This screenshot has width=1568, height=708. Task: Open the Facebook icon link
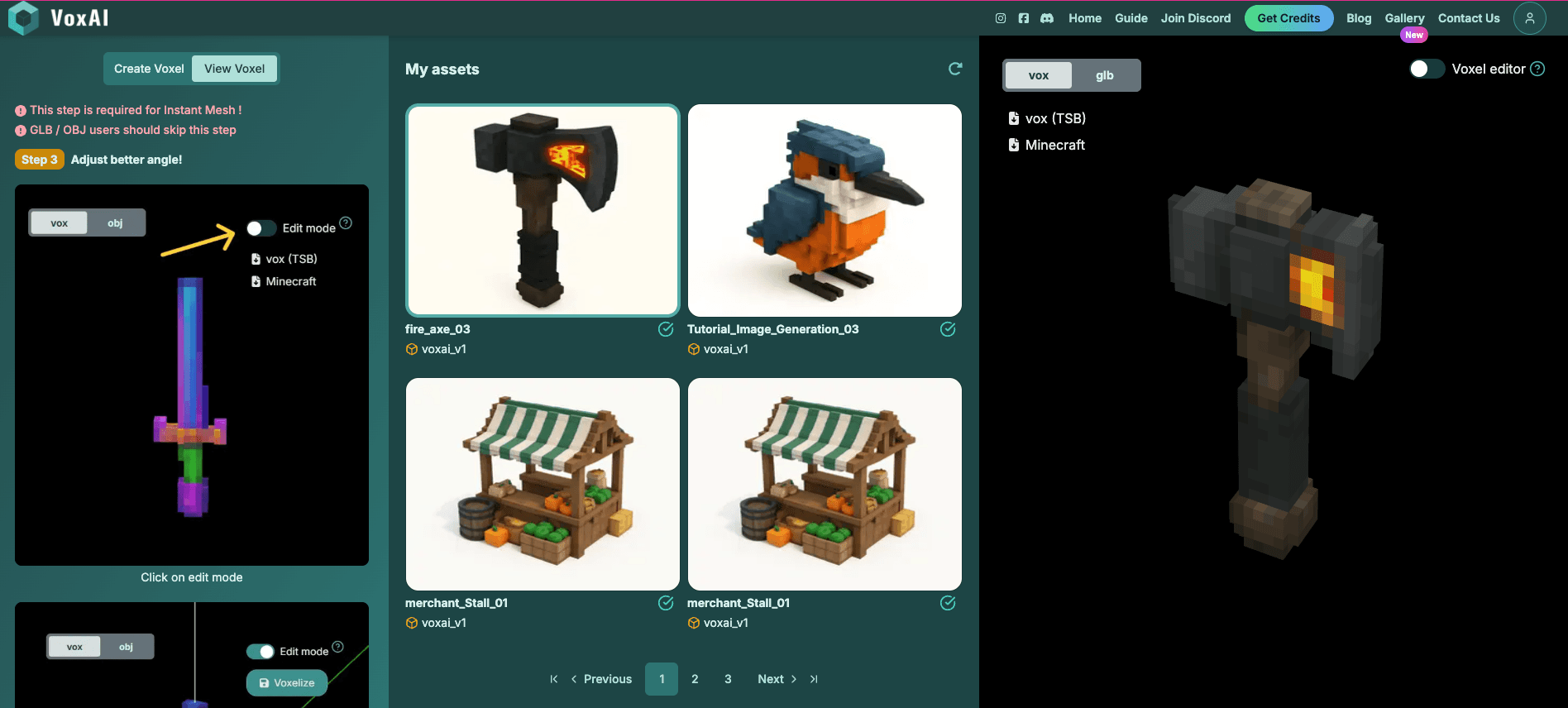coord(1024,18)
